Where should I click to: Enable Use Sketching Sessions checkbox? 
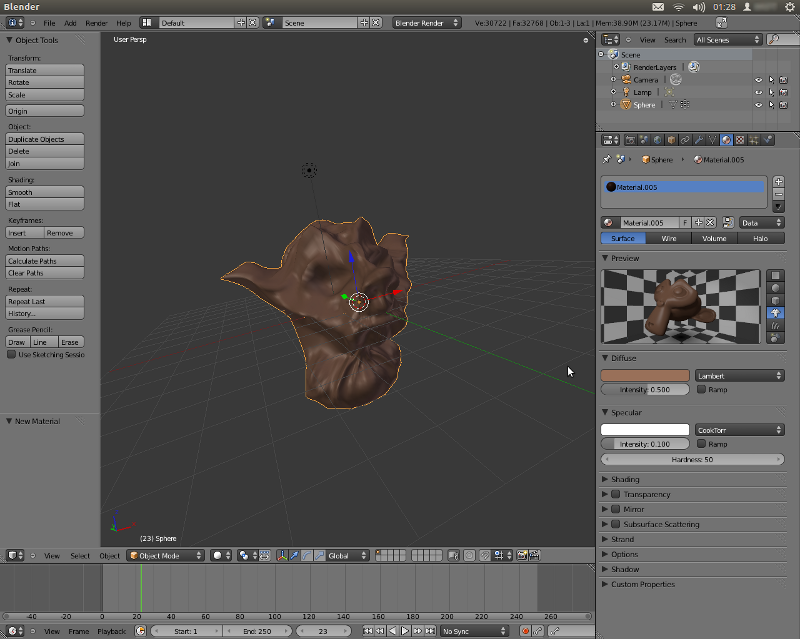[12, 354]
